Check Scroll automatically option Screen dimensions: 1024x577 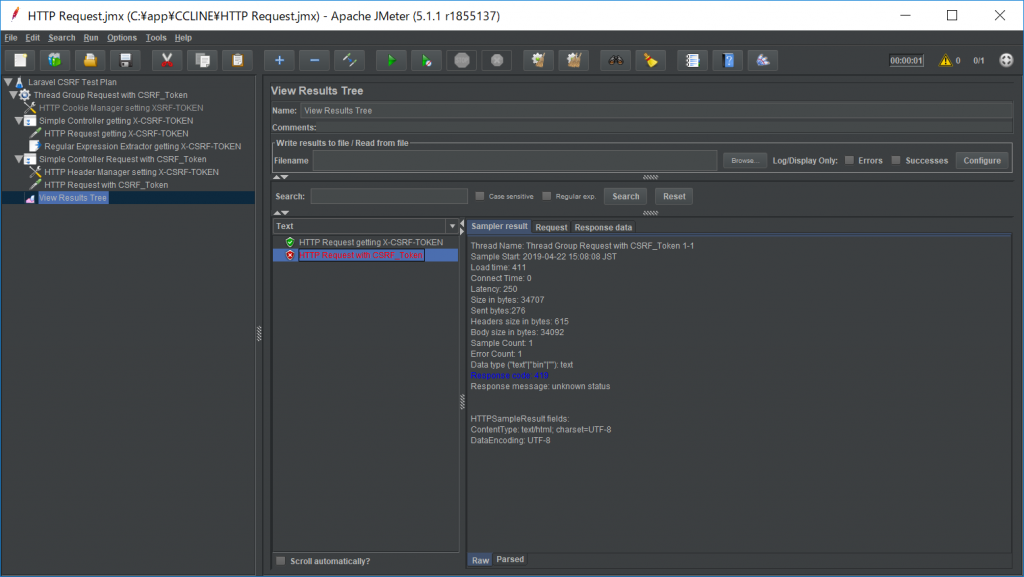pos(281,561)
